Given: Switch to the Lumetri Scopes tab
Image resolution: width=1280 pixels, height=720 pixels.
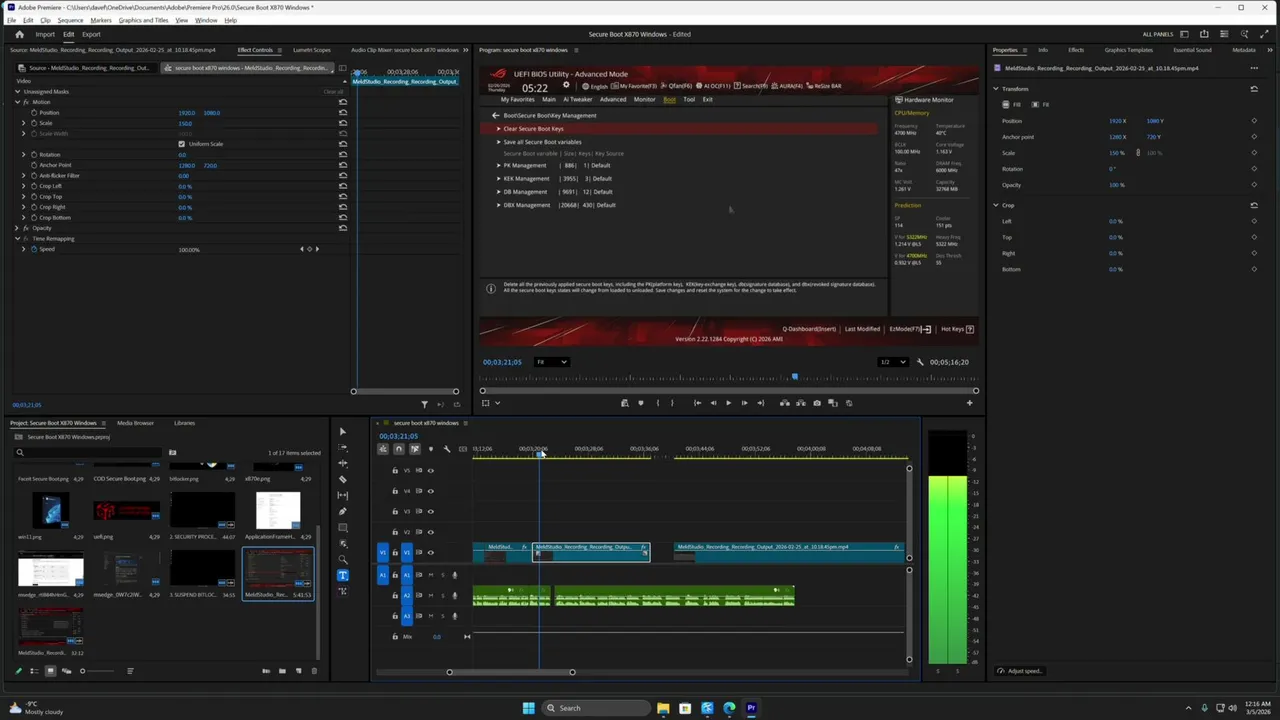Looking at the screenshot, I should point(312,50).
